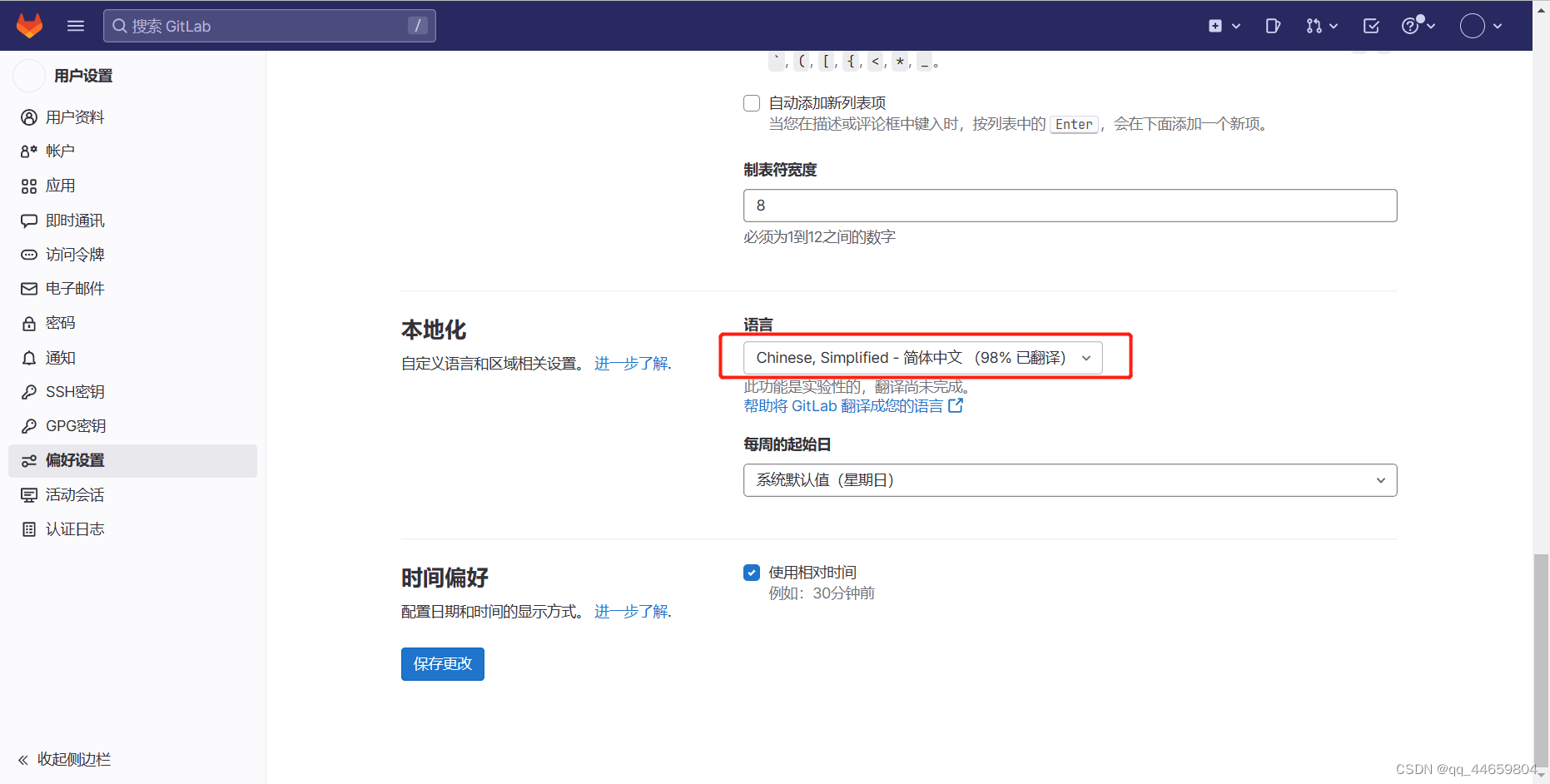The height and width of the screenshot is (784, 1550).
Task: Click the 时间偏好 section heading
Action: 445,578
